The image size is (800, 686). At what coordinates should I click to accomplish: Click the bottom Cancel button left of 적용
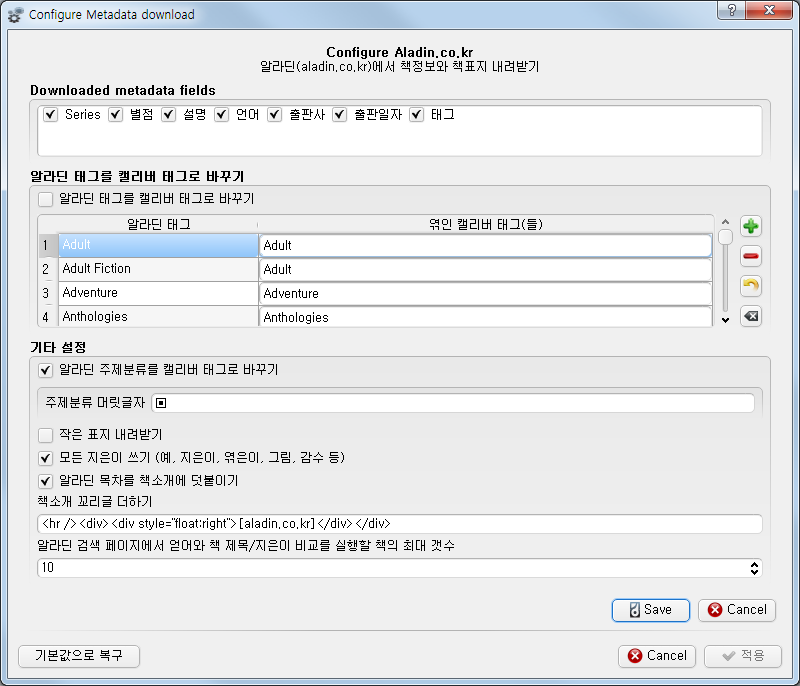[657, 656]
